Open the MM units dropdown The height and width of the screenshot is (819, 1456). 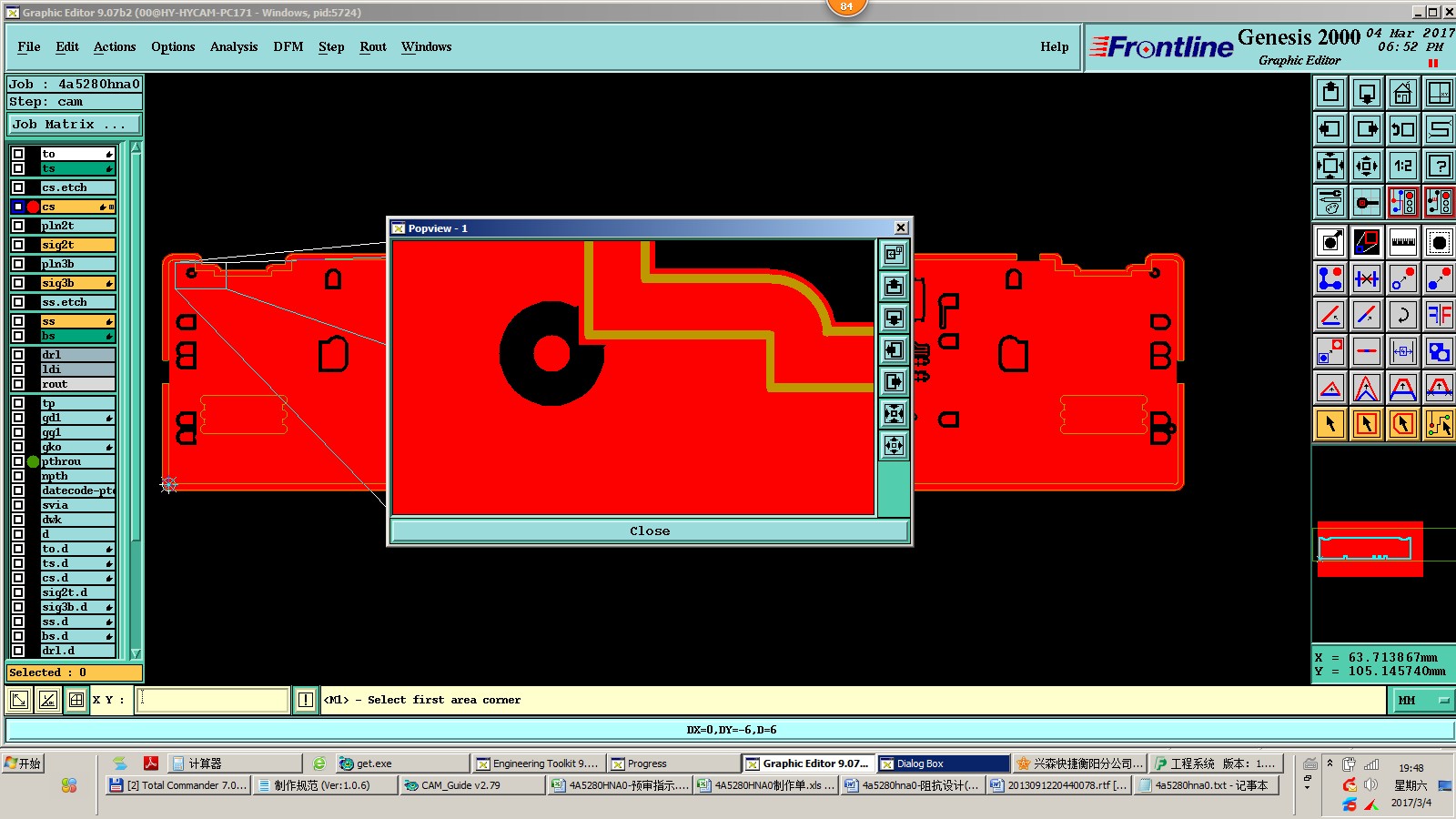click(1422, 700)
